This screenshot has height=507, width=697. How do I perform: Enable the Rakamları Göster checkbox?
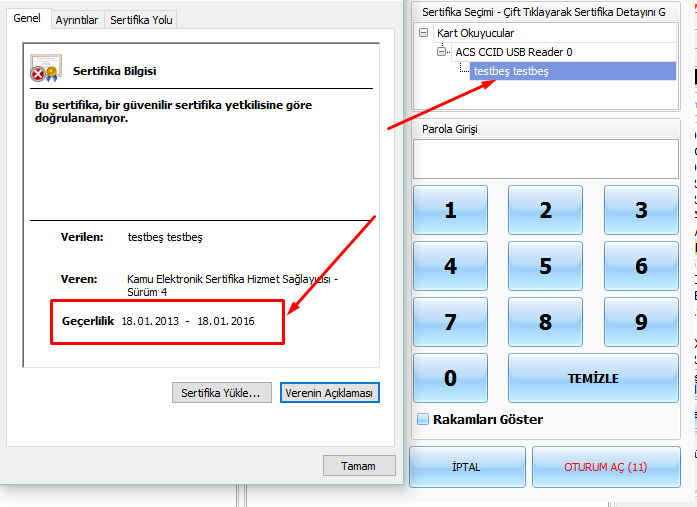(x=423, y=420)
